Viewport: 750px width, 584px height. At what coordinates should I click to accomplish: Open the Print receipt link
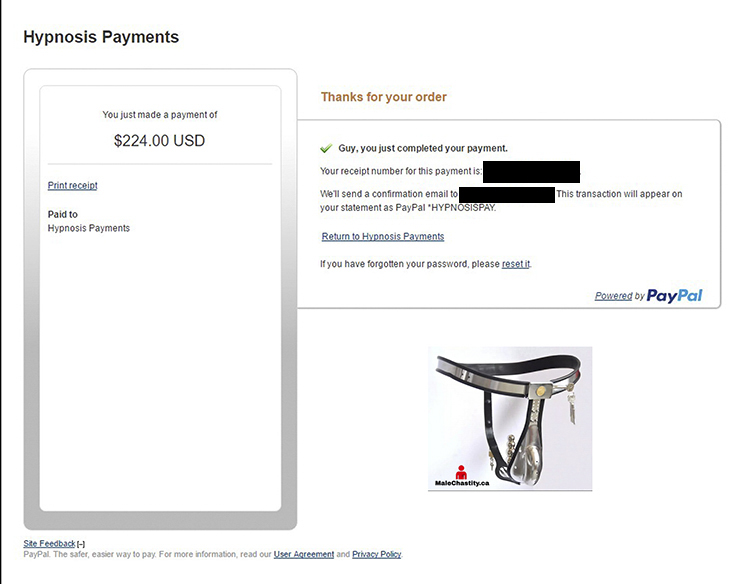[x=72, y=185]
